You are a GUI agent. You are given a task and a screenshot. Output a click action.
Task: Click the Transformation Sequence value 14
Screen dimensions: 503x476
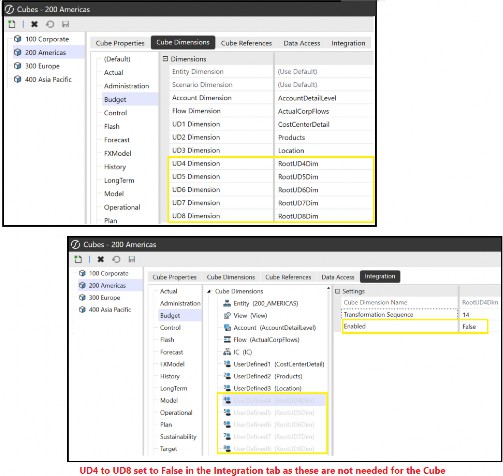click(466, 315)
